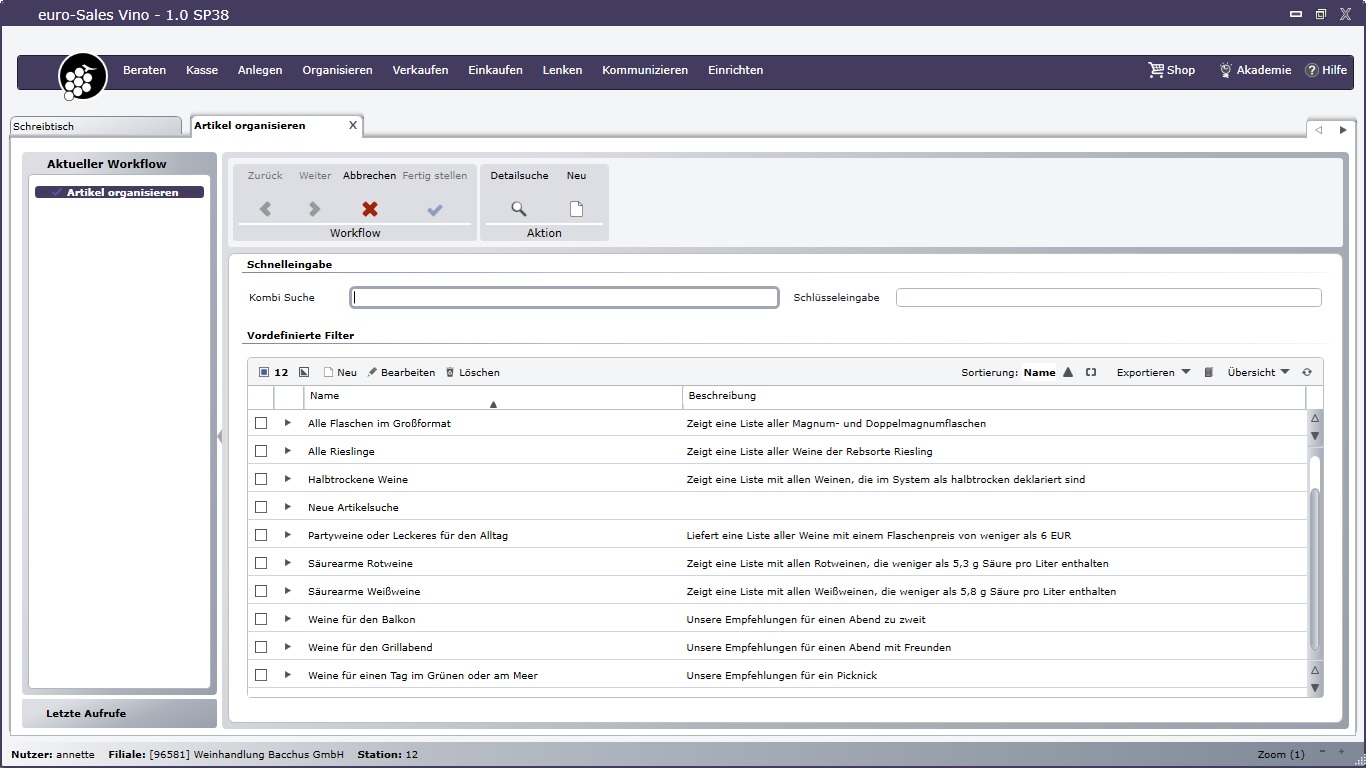Check the Weine für den Balkon checkbox

click(x=261, y=619)
